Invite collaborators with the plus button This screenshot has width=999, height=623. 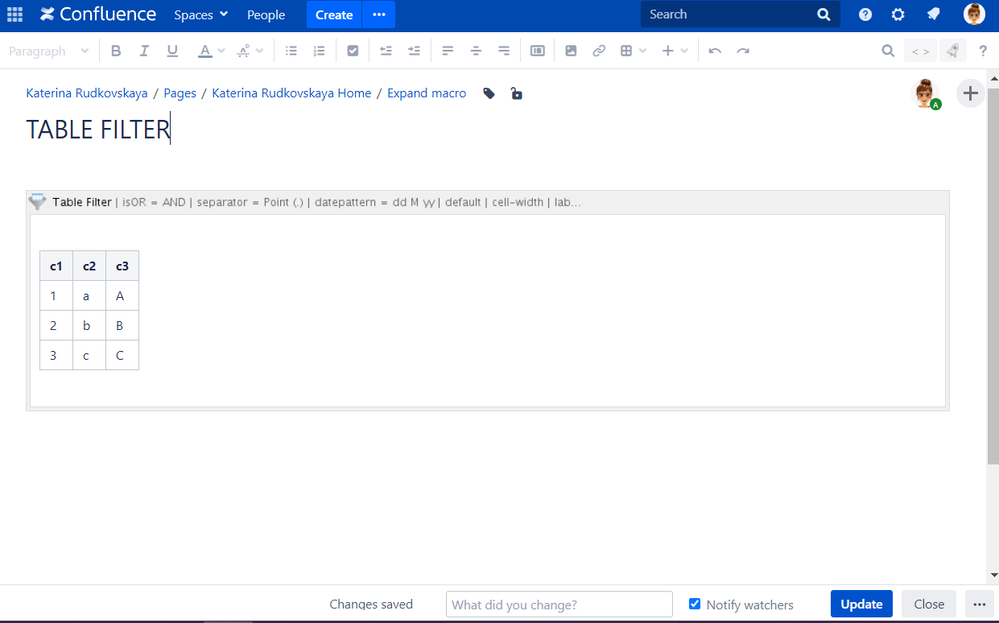tap(970, 94)
